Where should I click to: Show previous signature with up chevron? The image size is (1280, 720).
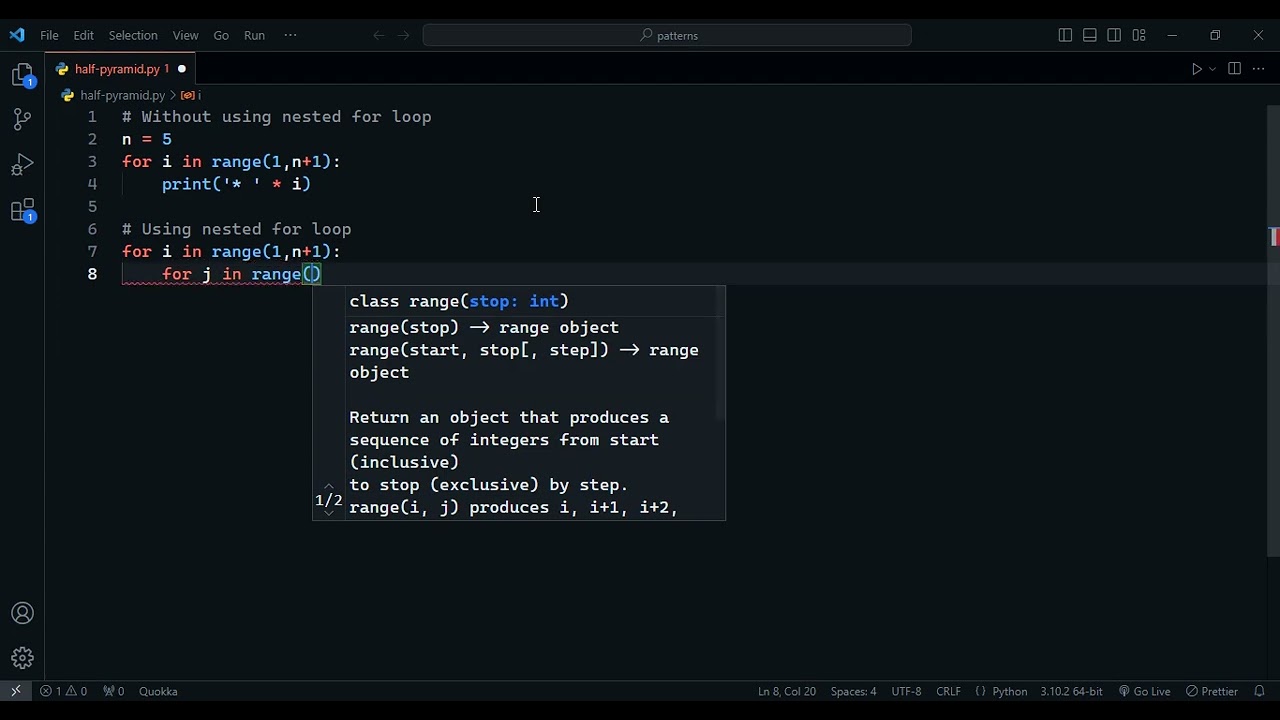[329, 487]
